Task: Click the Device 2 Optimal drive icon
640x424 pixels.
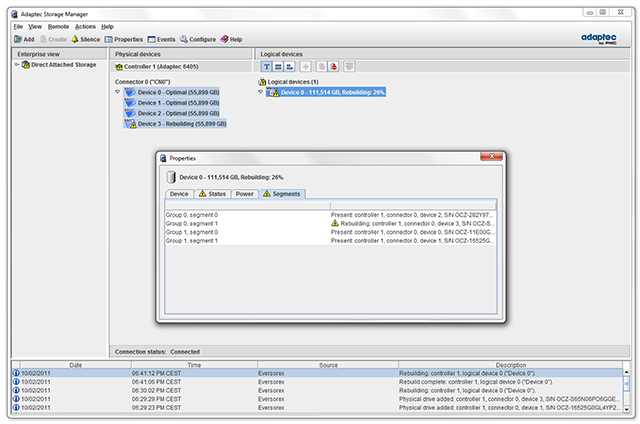Action: (x=130, y=113)
